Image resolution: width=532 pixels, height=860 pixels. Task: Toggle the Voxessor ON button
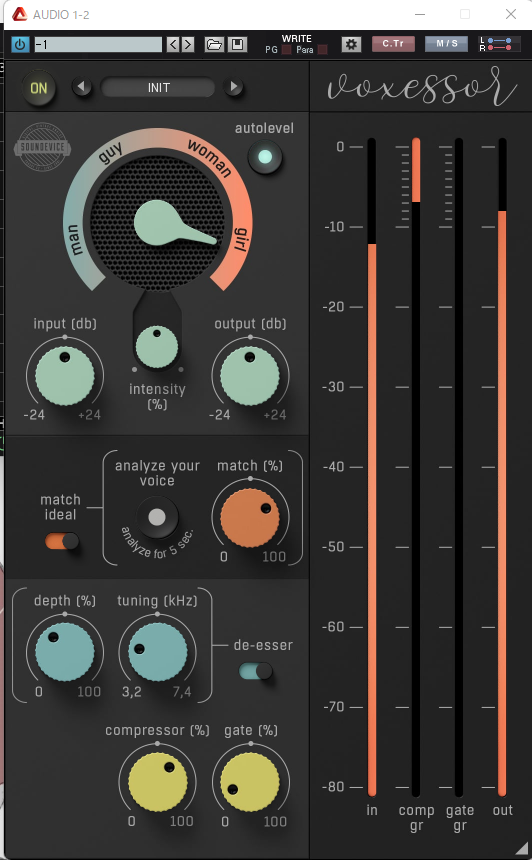[x=38, y=88]
